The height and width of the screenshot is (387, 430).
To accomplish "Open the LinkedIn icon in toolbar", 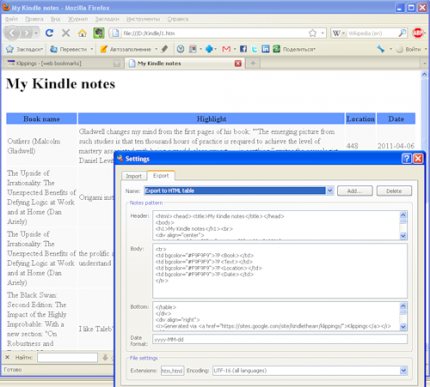I will pos(265,49).
